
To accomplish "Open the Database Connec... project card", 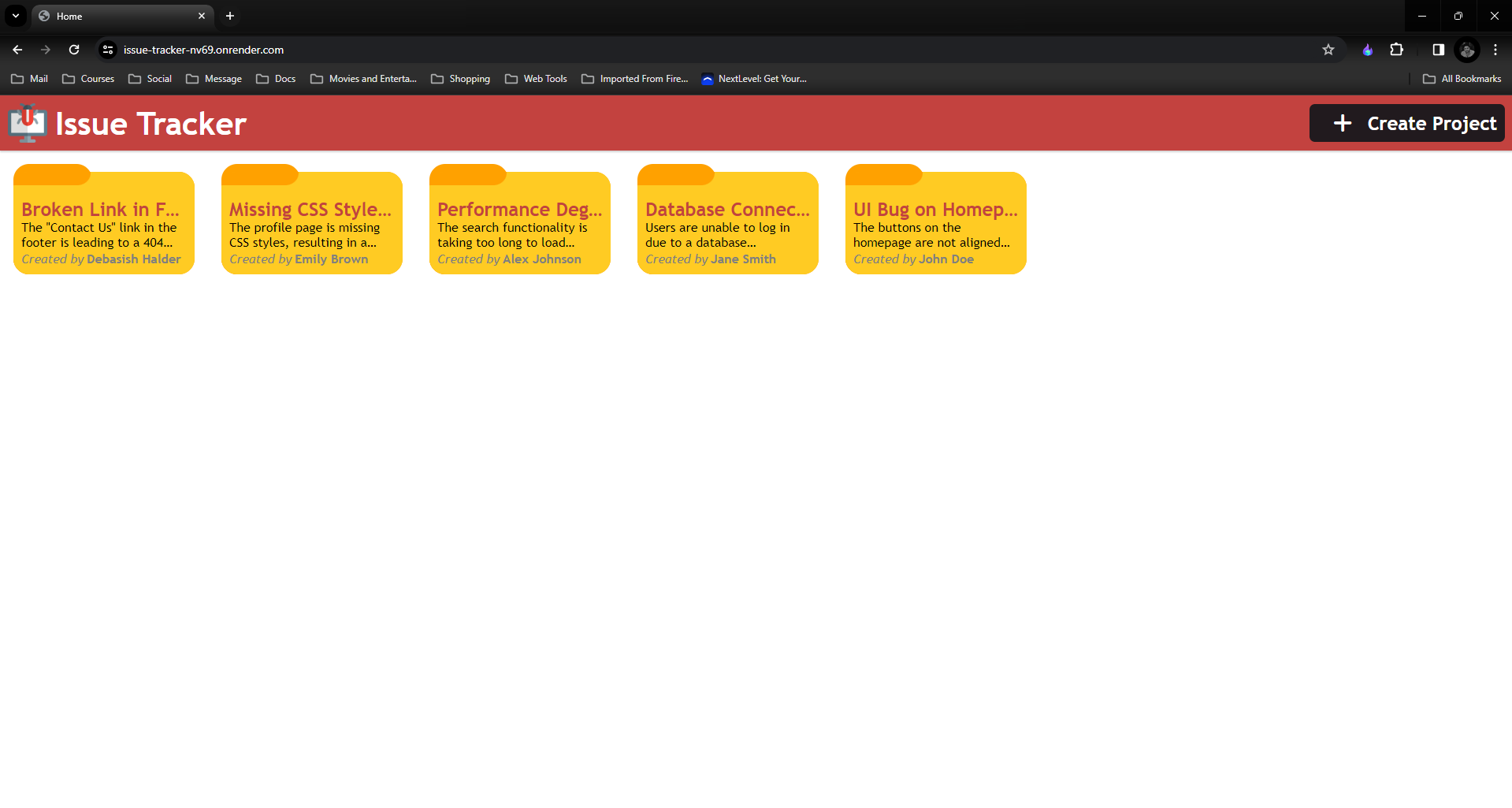I will 728,219.
